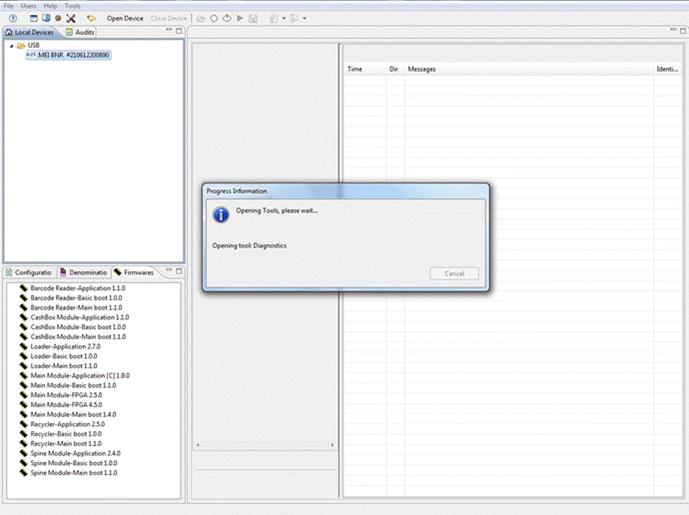Select CashBox Module-Main boot 1.1.0
This screenshot has height=515, width=689.
point(73,337)
